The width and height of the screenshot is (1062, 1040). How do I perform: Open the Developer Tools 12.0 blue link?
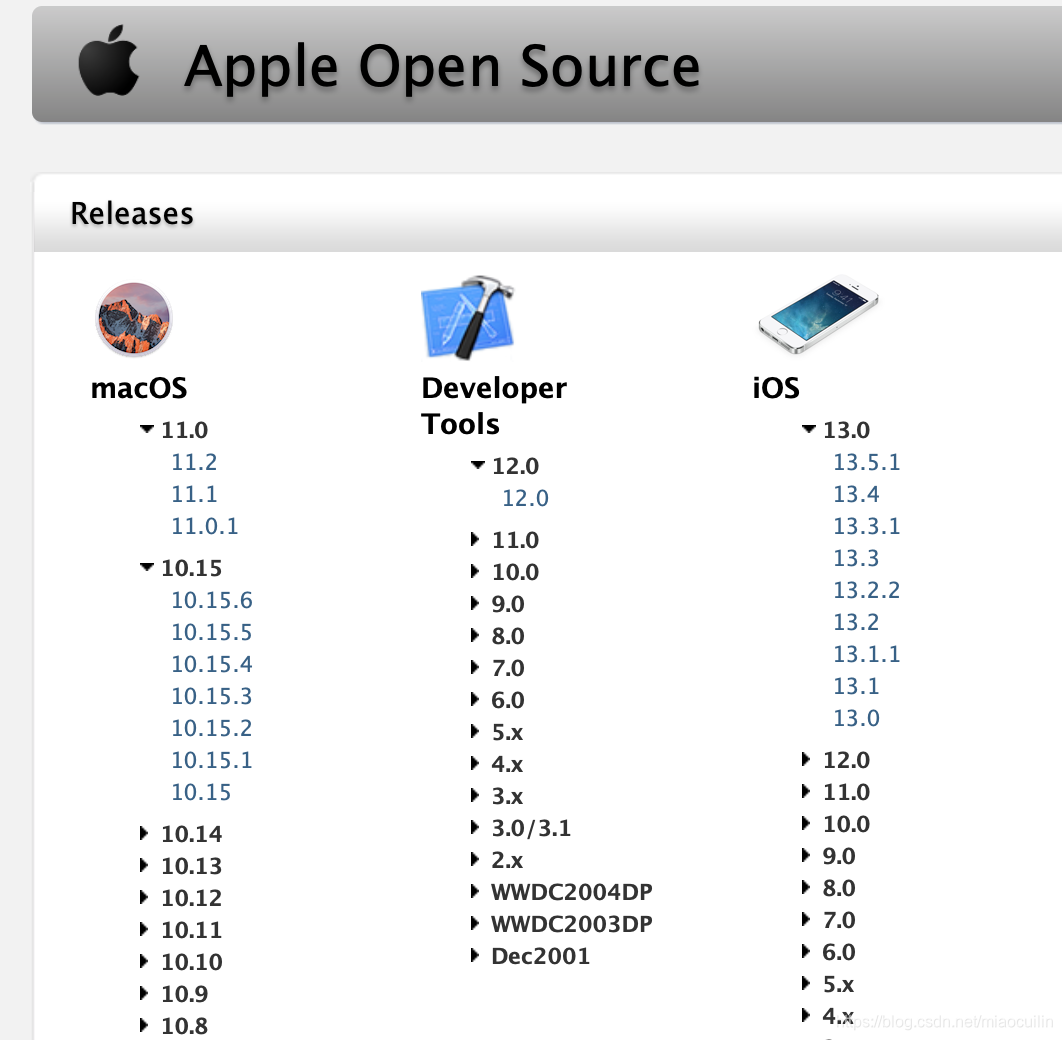[x=526, y=498]
